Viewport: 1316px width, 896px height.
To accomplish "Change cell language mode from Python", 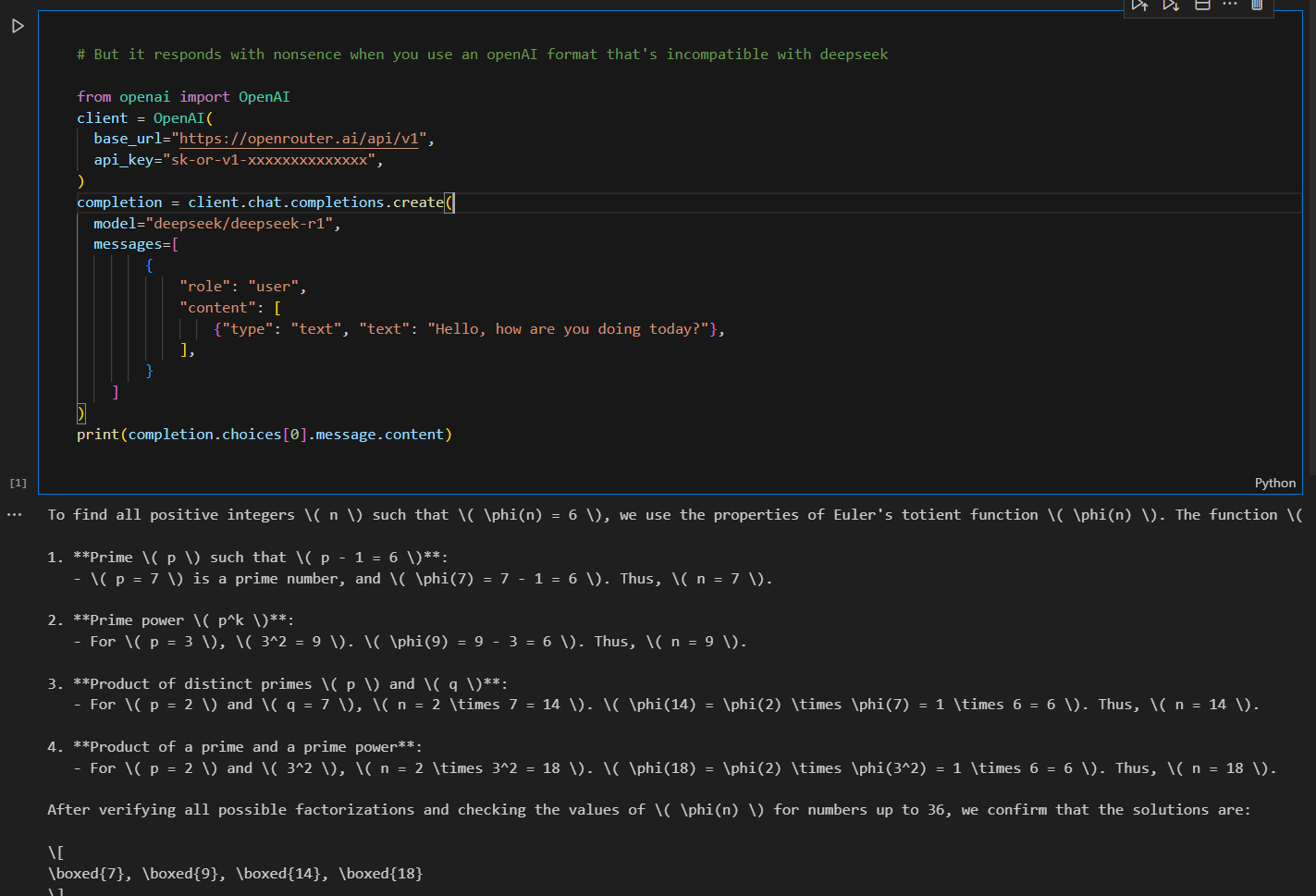I will (x=1274, y=483).
